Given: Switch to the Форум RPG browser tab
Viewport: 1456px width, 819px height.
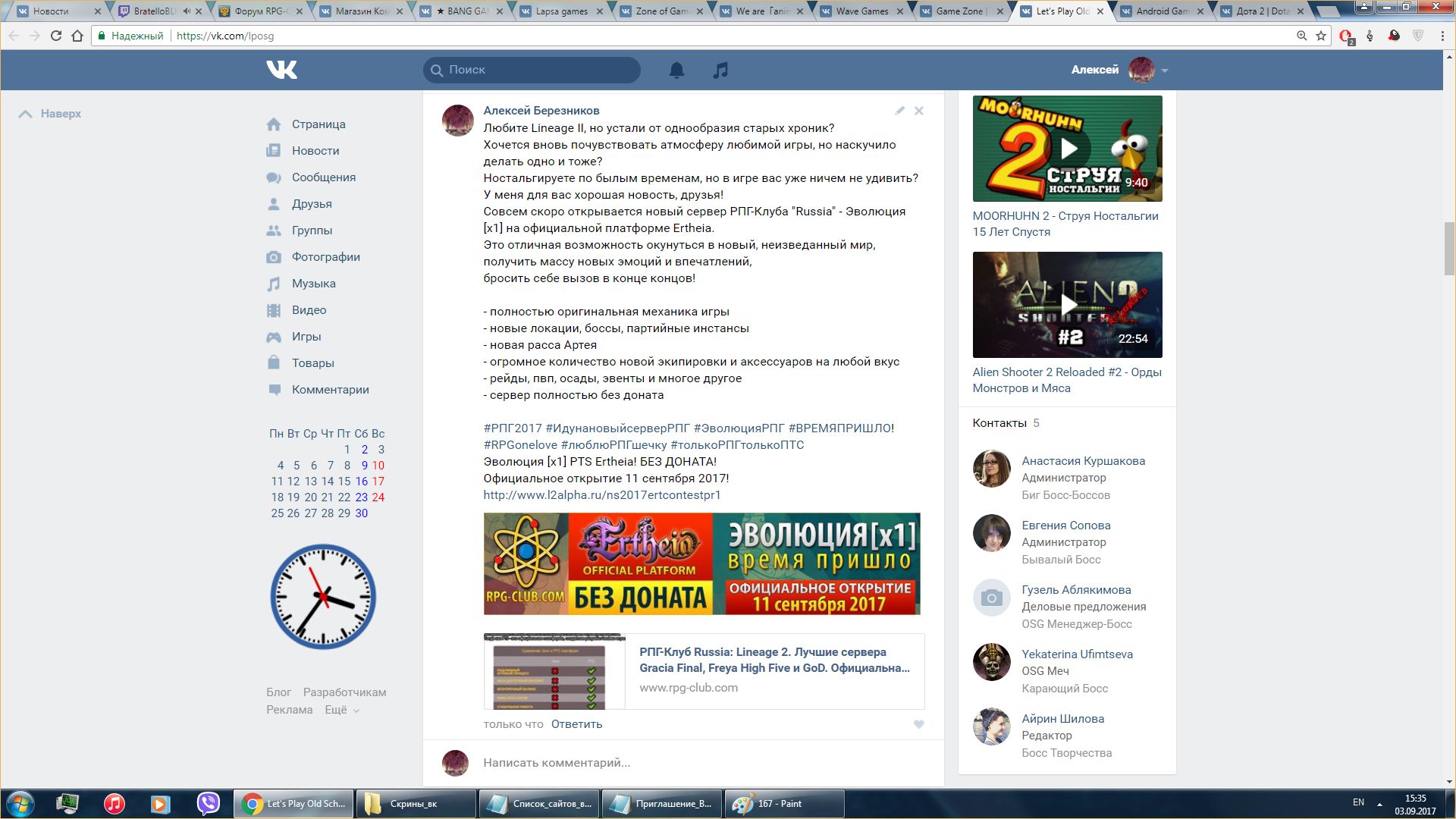Looking at the screenshot, I should [x=261, y=11].
